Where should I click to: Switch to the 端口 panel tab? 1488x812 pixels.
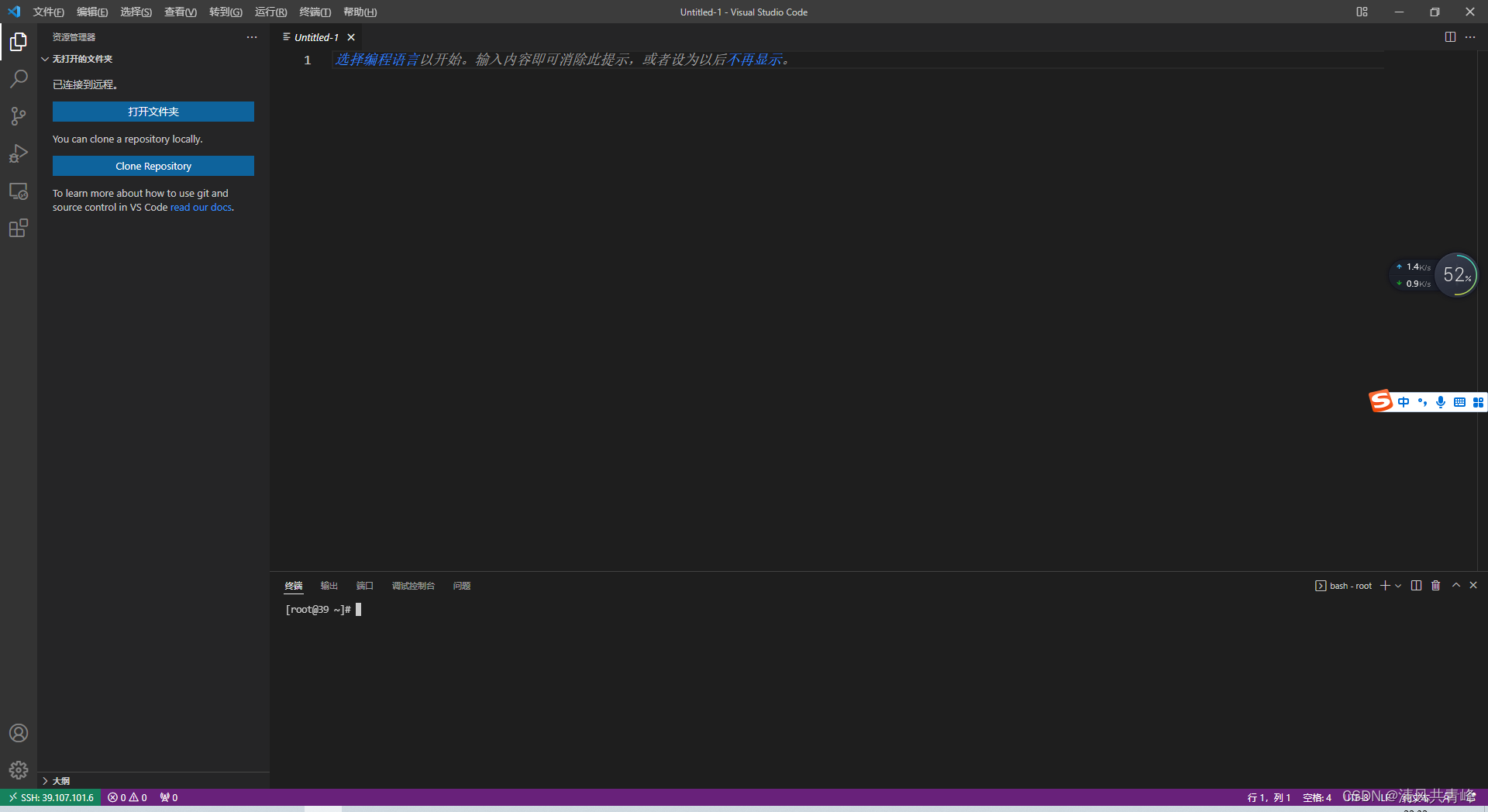[365, 586]
